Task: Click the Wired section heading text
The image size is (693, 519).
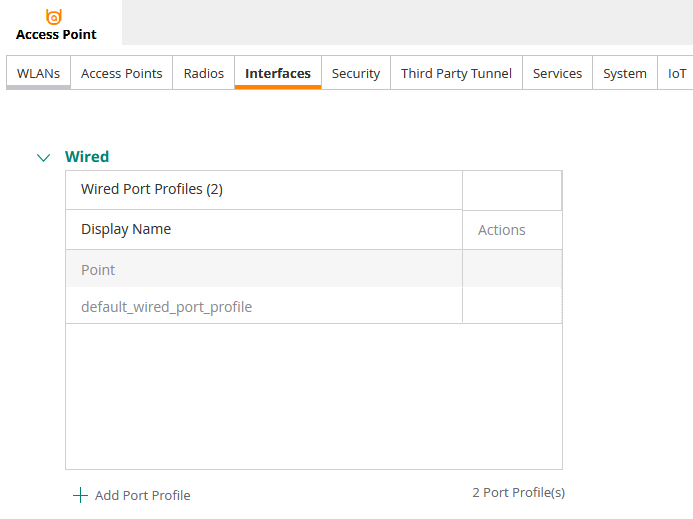Action: 87,157
